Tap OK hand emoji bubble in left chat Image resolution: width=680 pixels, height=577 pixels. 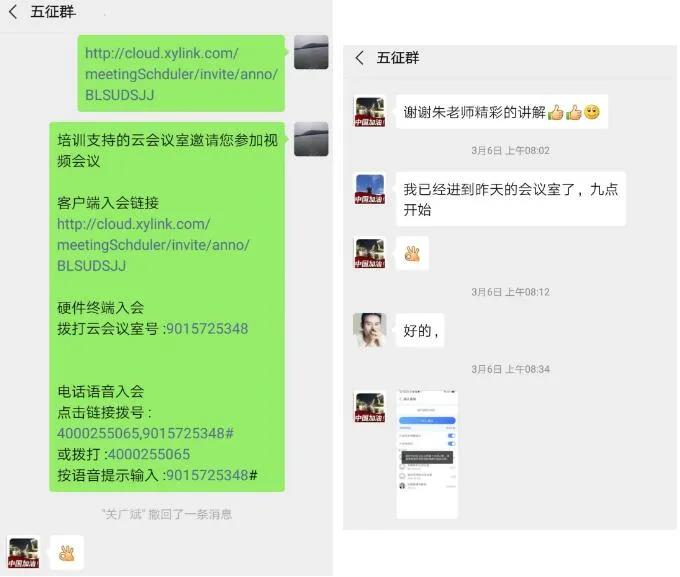67,553
